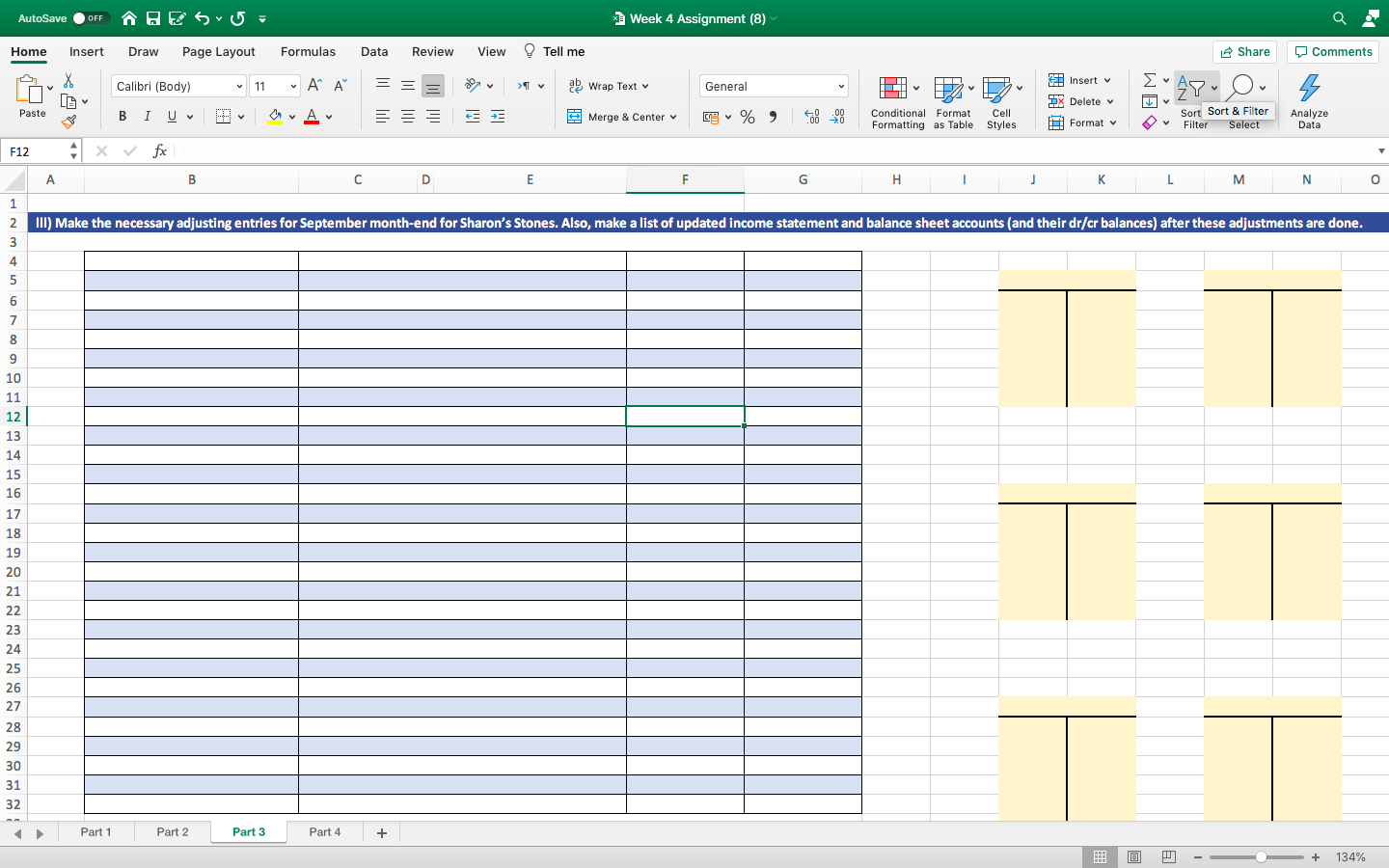
Task: Select column F header
Action: click(685, 179)
